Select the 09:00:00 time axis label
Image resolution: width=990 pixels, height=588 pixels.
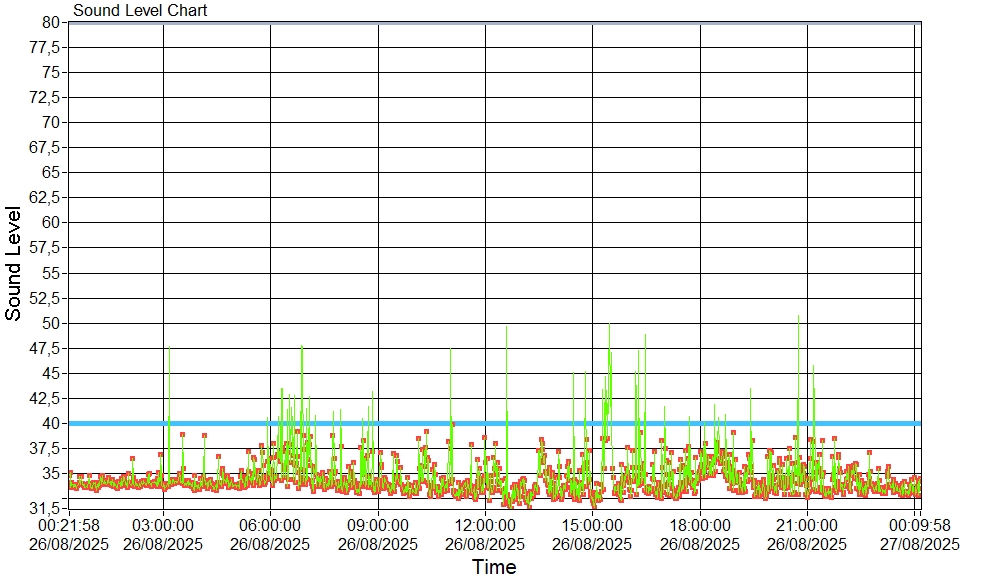[378, 525]
